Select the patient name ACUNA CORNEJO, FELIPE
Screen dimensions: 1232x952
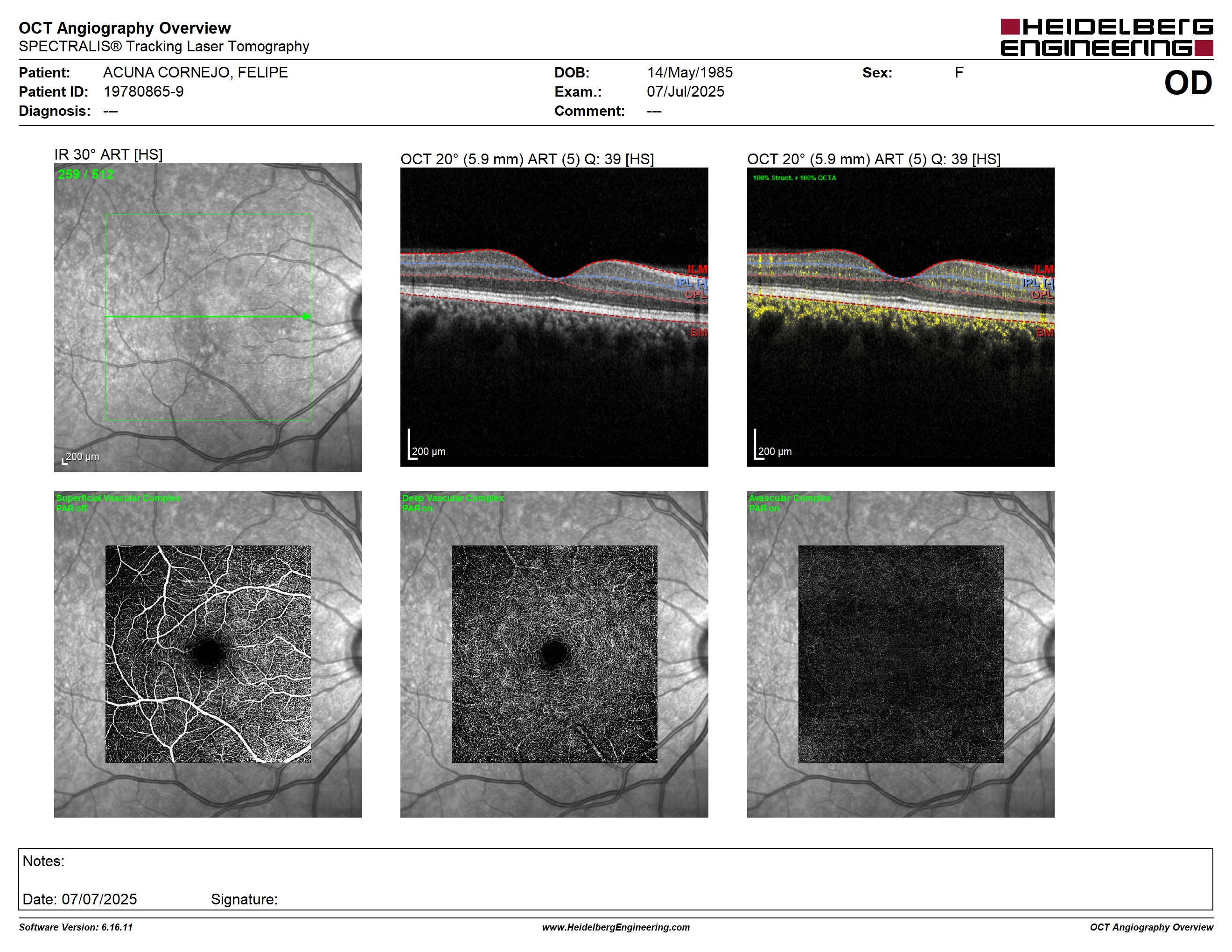coord(195,72)
